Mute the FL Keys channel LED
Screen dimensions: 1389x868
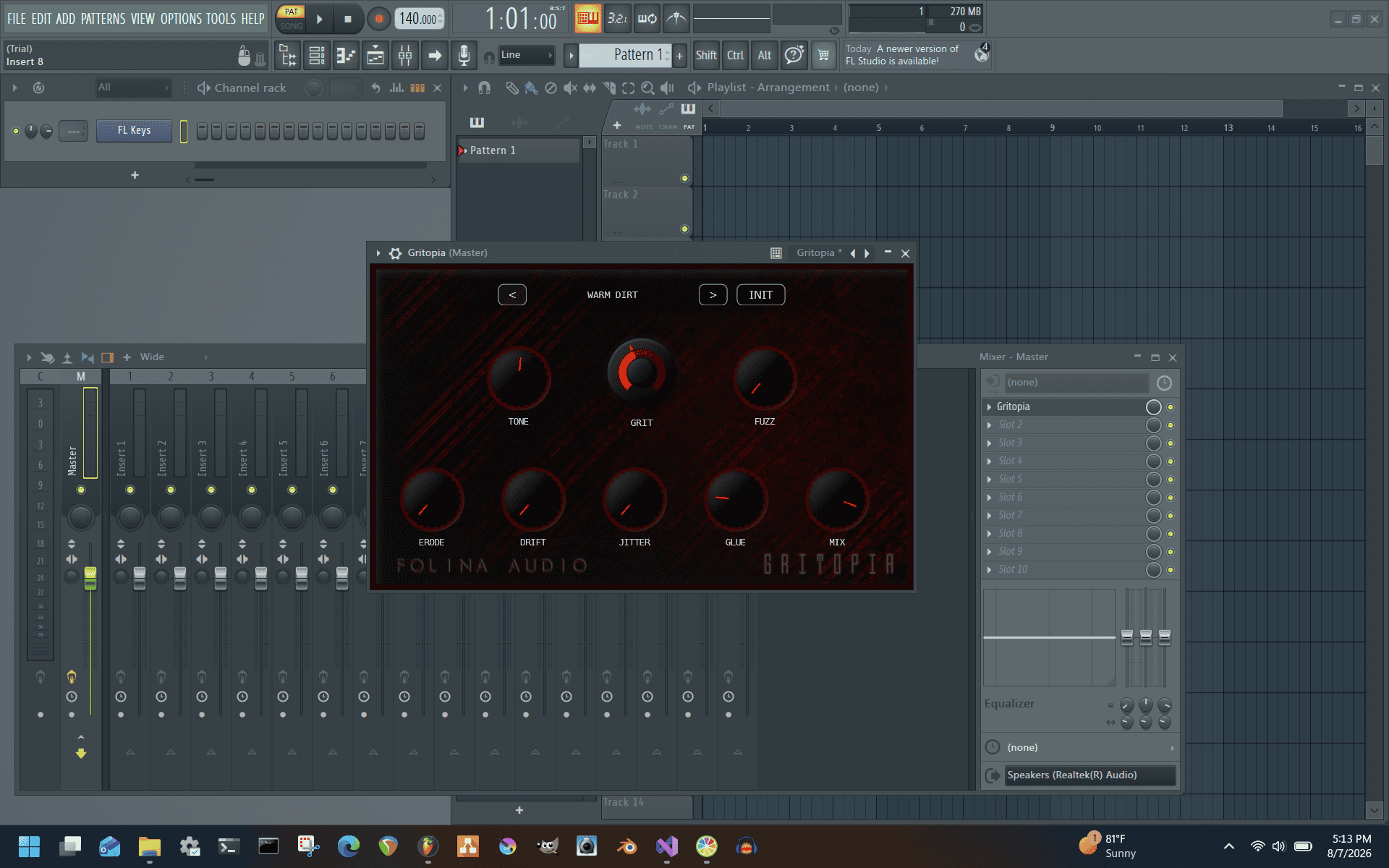tap(16, 131)
